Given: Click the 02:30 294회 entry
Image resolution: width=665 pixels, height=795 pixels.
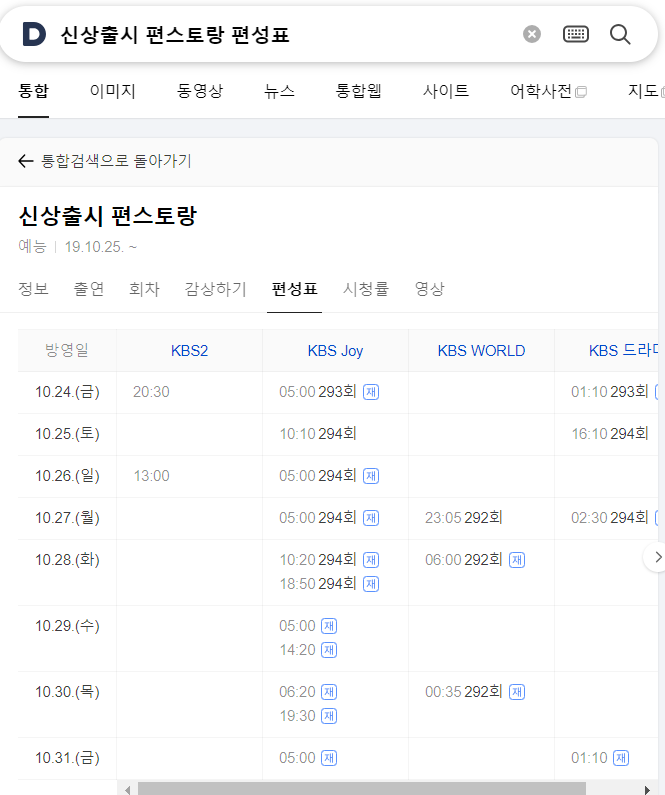Looking at the screenshot, I should [610, 518].
